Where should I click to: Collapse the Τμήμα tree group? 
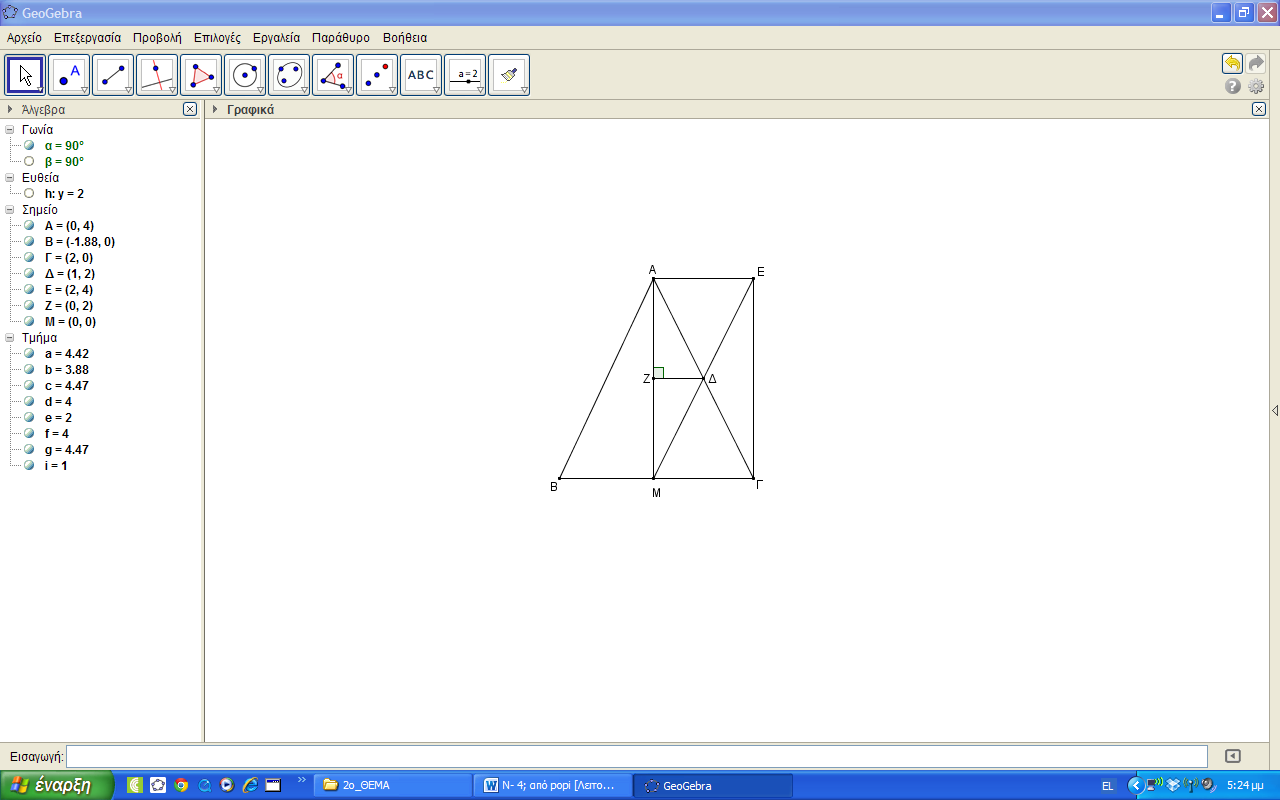10,337
